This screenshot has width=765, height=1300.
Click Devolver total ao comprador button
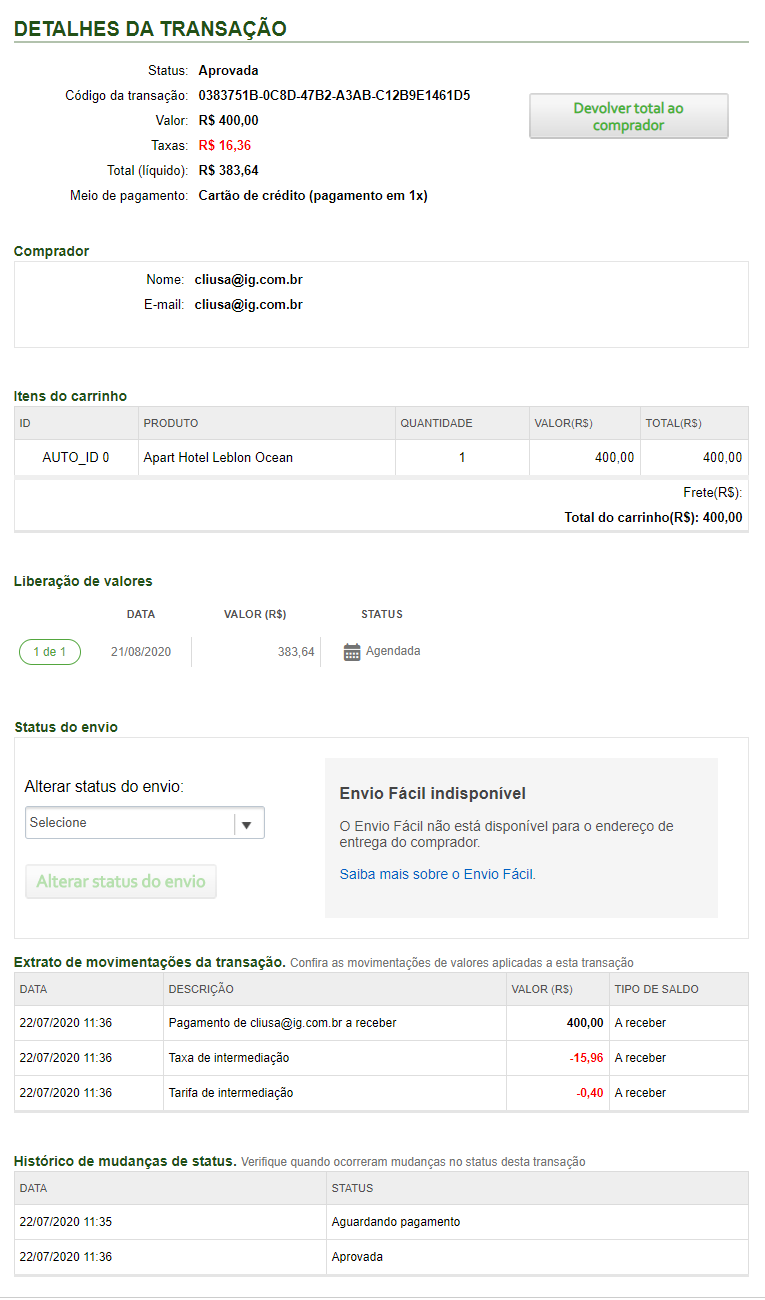[x=628, y=116]
